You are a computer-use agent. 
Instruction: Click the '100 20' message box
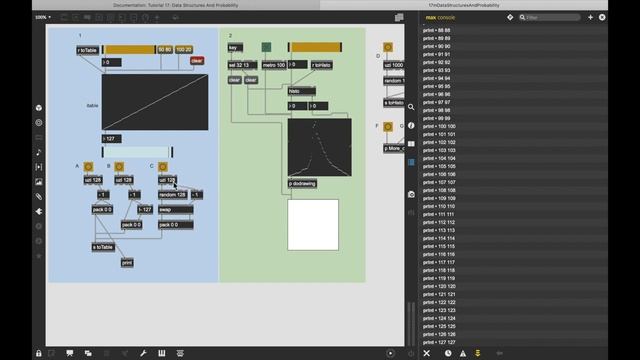[184, 49]
